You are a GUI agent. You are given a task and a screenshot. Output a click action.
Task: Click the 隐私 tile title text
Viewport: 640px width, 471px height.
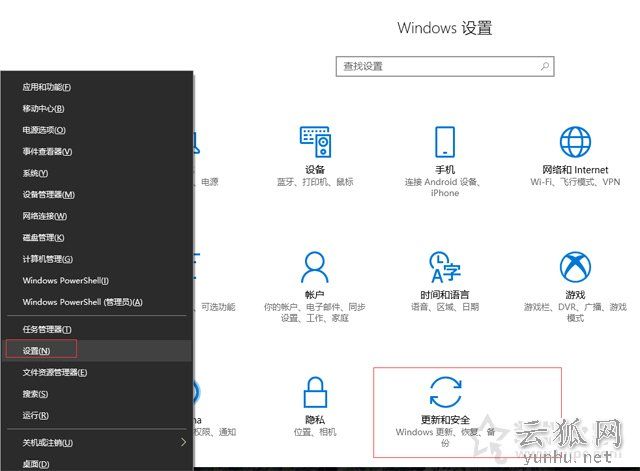pyautogui.click(x=315, y=420)
